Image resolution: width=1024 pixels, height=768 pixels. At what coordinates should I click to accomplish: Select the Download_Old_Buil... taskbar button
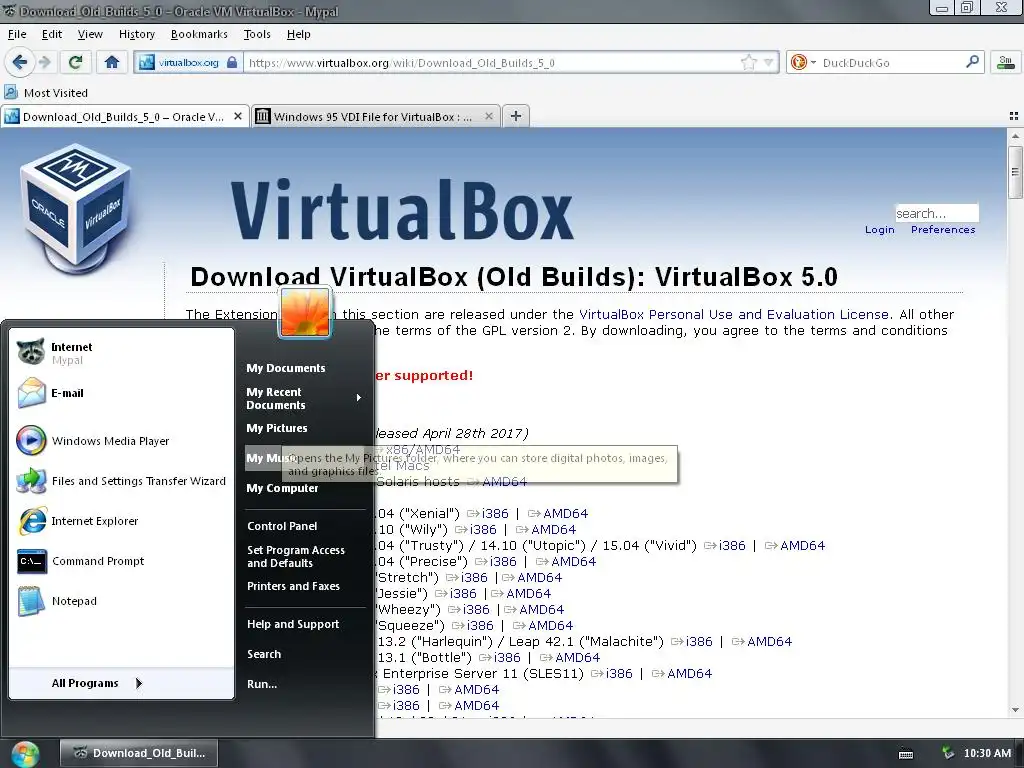tap(138, 753)
